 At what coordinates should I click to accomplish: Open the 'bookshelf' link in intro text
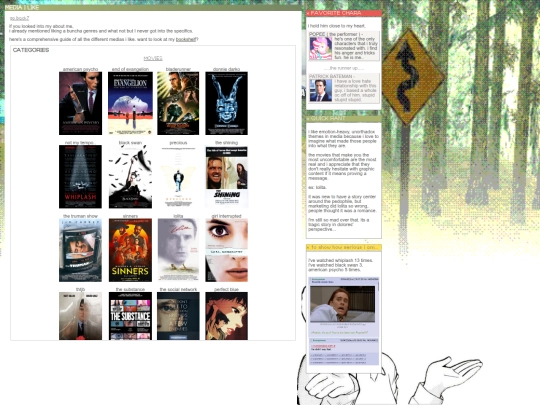pyautogui.click(x=186, y=40)
